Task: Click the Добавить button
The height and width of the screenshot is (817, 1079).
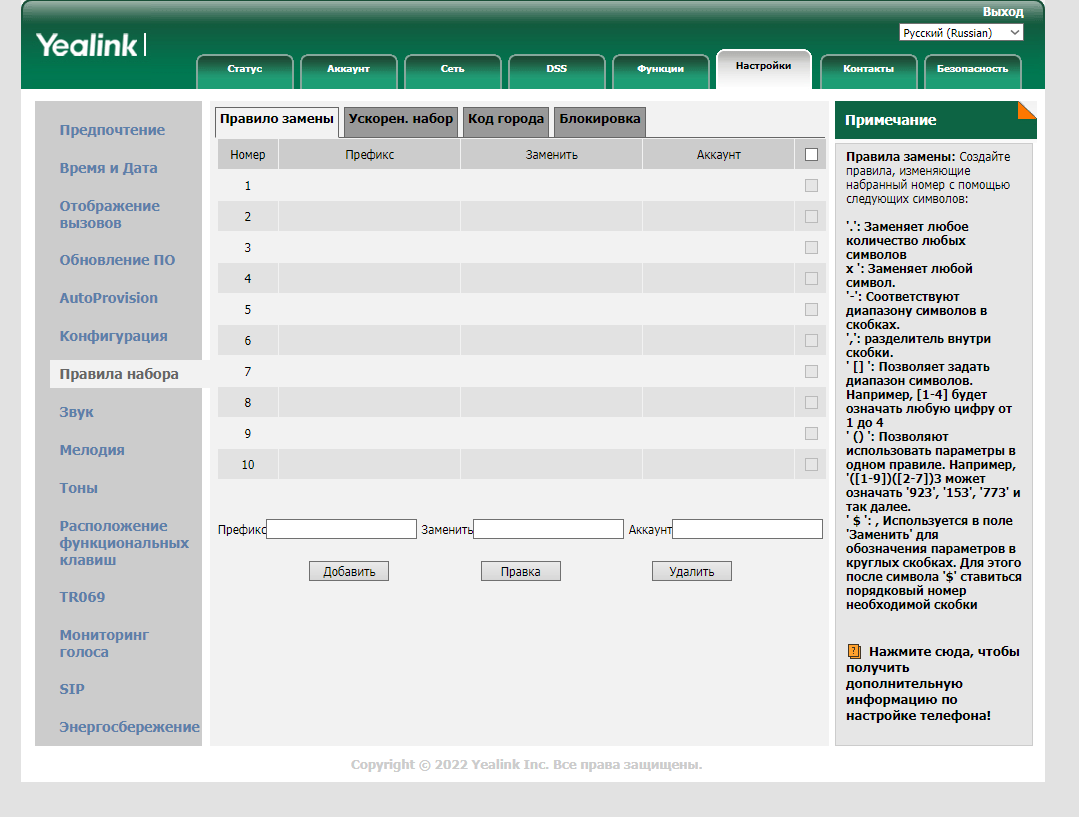Action: 349,571
